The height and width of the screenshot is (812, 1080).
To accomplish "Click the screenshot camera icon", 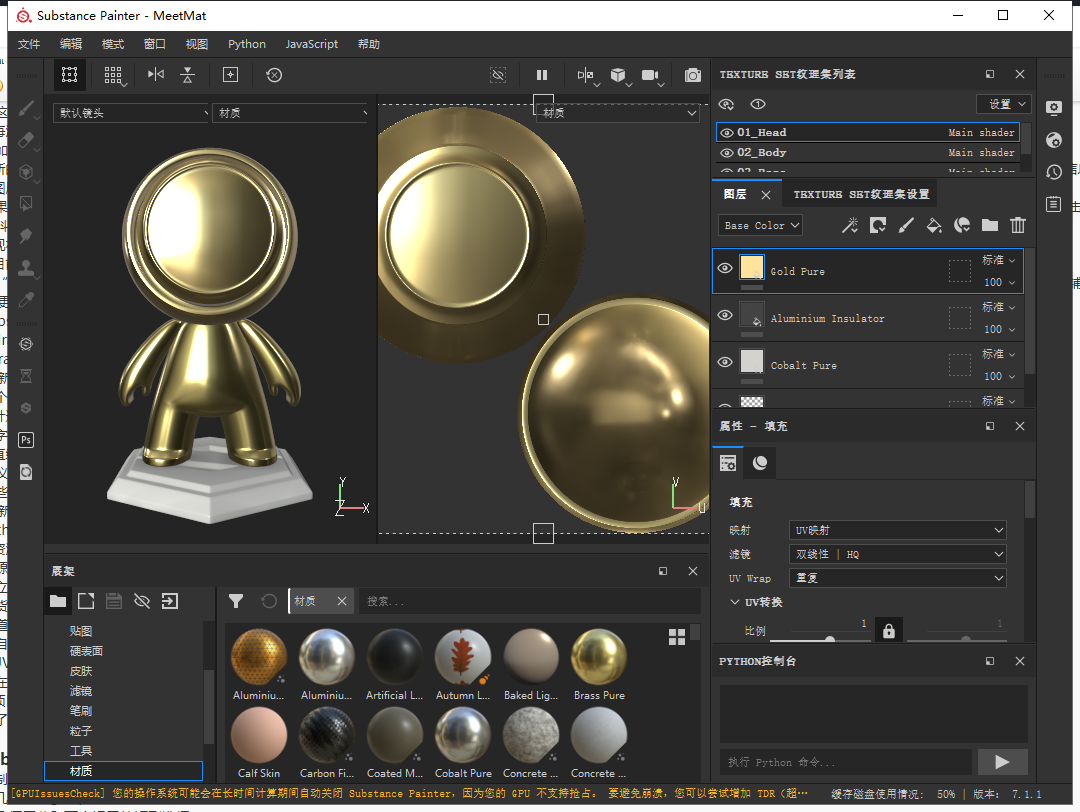I will coord(692,75).
